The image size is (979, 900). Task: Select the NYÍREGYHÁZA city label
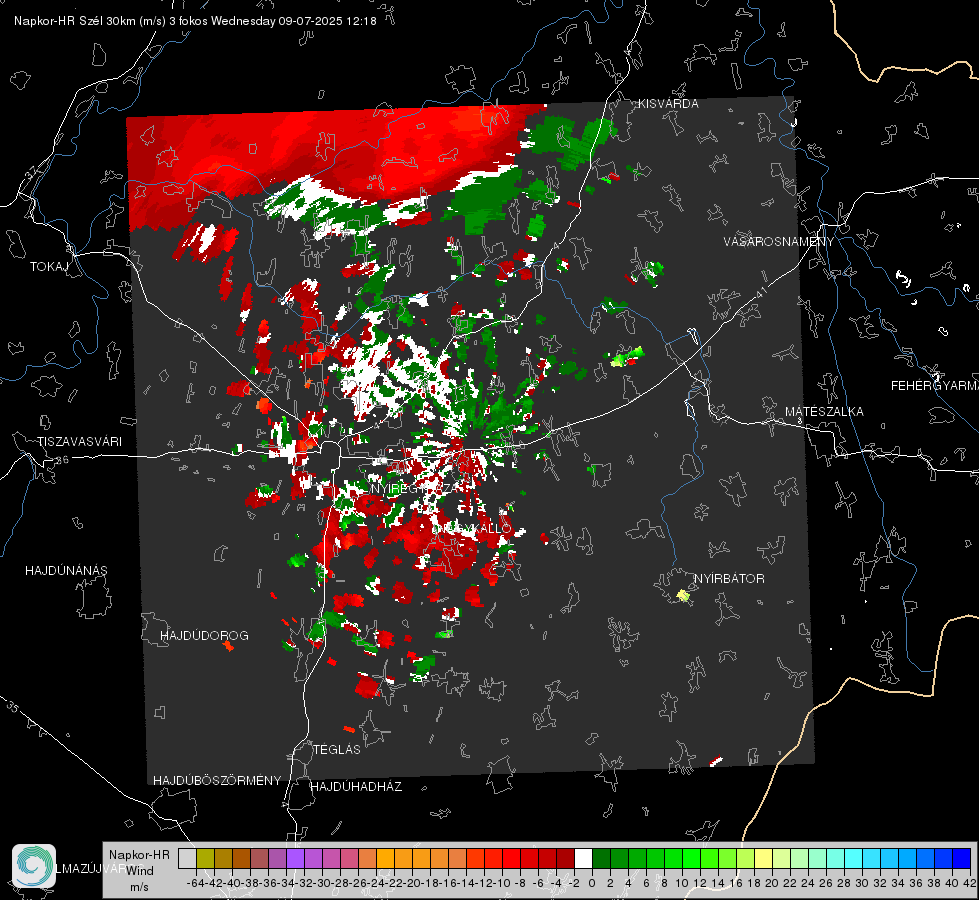(417, 488)
